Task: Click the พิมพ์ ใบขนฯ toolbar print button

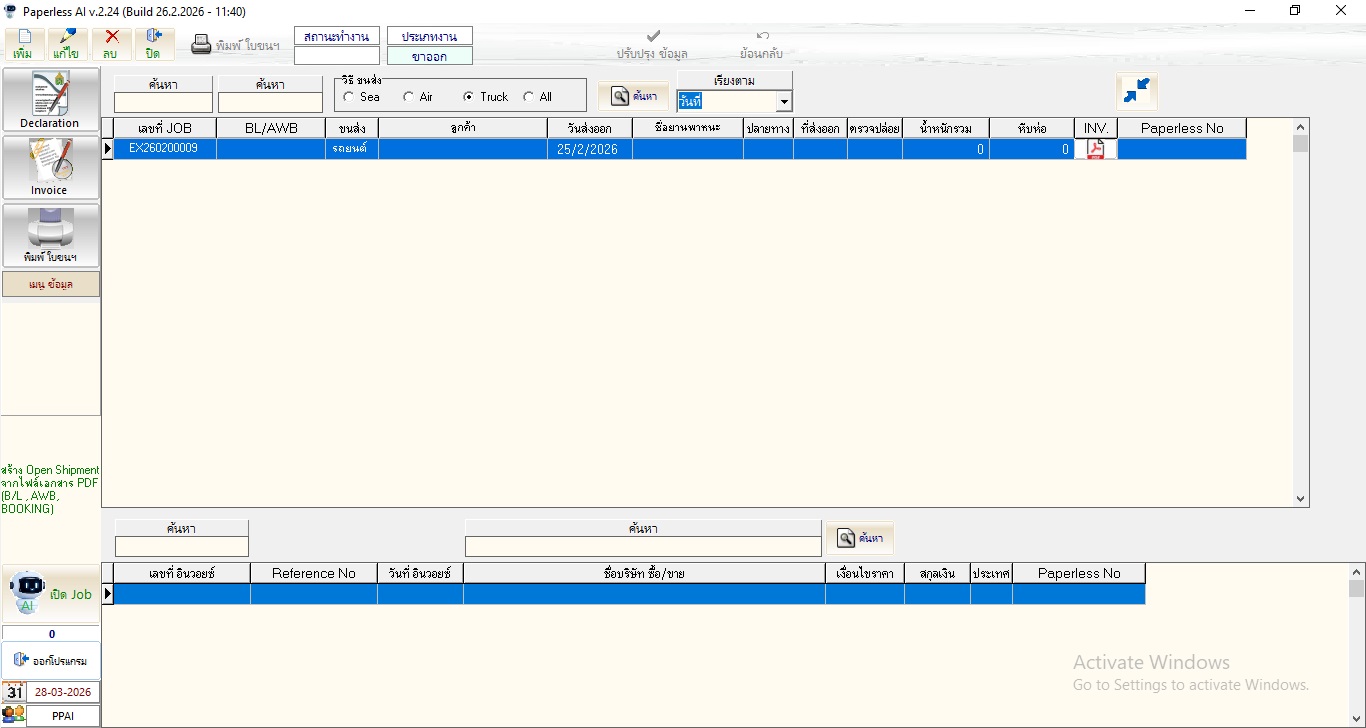Action: (236, 45)
